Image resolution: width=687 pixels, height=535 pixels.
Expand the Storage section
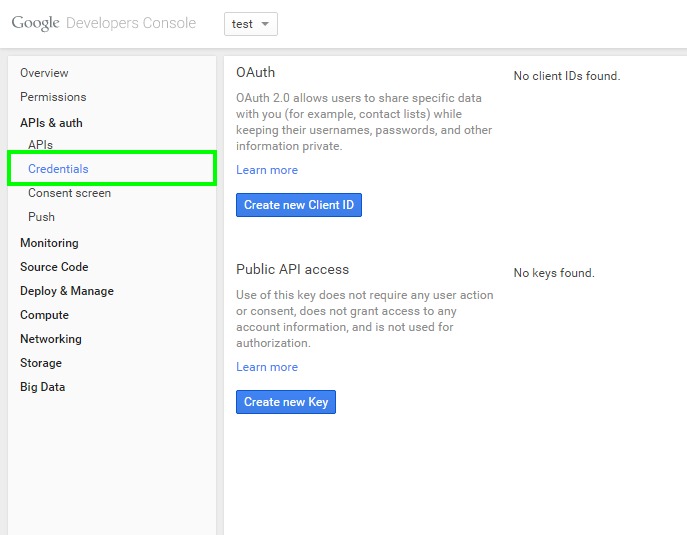click(x=41, y=363)
